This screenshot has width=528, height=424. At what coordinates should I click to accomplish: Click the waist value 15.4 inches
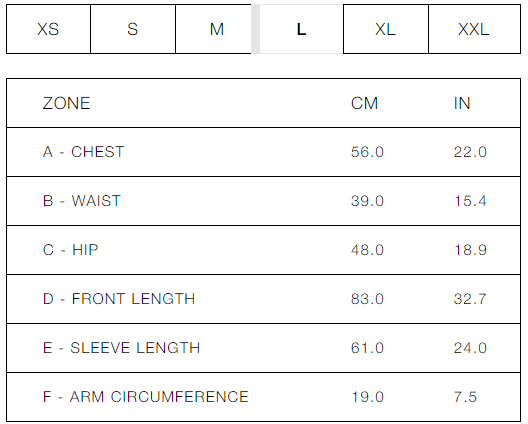click(470, 201)
